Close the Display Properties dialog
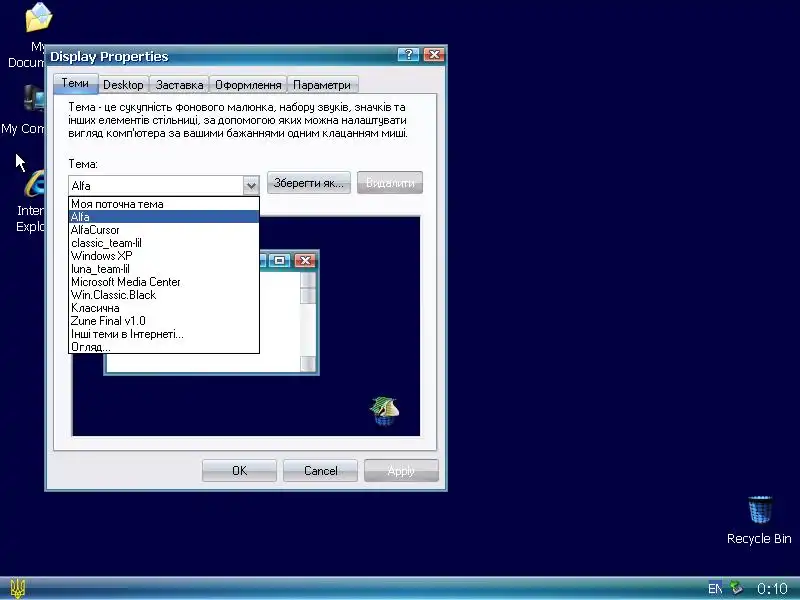This screenshot has width=800, height=600. 434,55
